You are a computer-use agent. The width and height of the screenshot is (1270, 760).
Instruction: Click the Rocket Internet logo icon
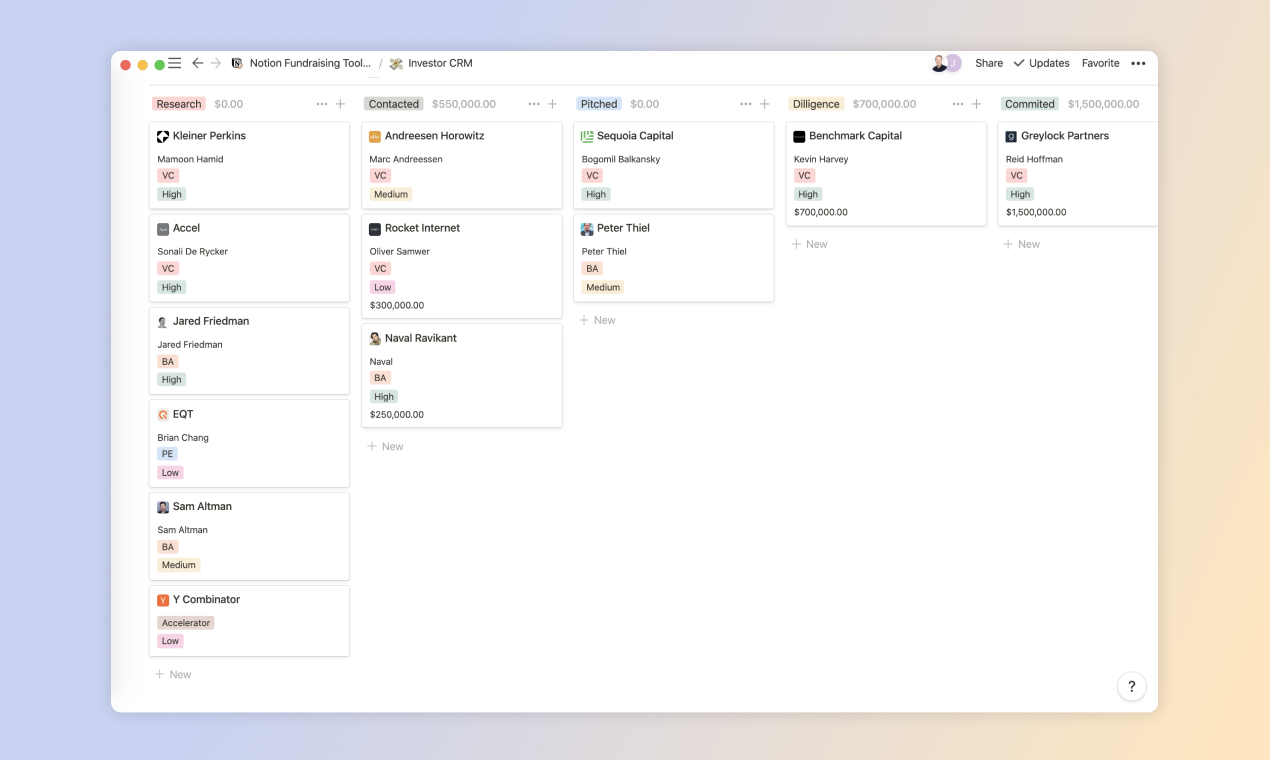click(x=375, y=229)
